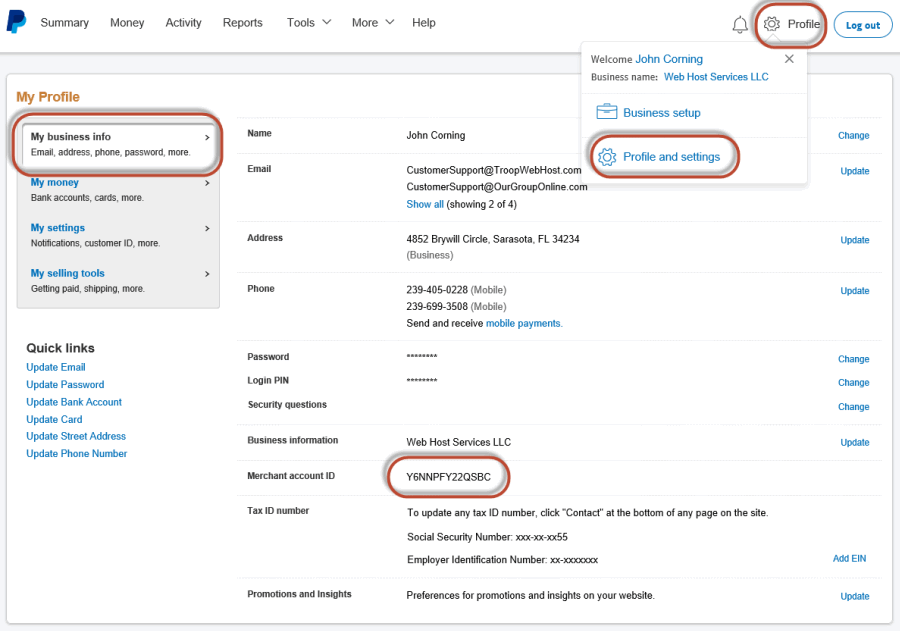Click phone number 239-405-0228
This screenshot has width=900, height=631.
coord(437,289)
